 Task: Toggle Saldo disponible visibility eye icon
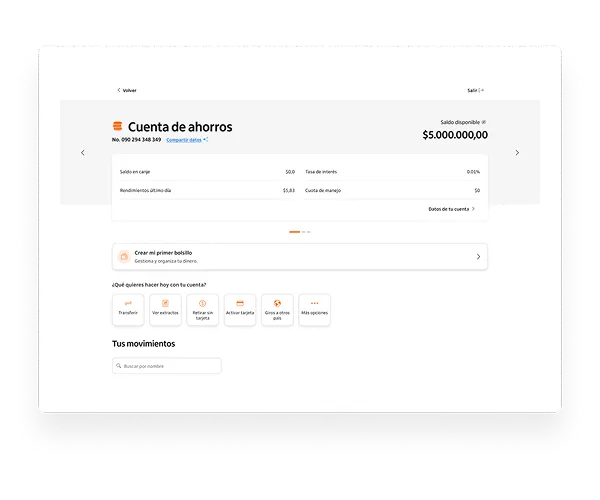(484, 122)
